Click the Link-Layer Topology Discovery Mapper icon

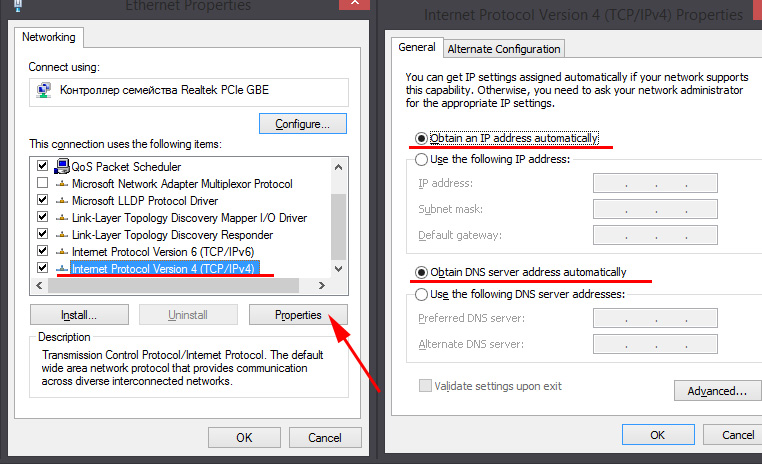[x=62, y=218]
